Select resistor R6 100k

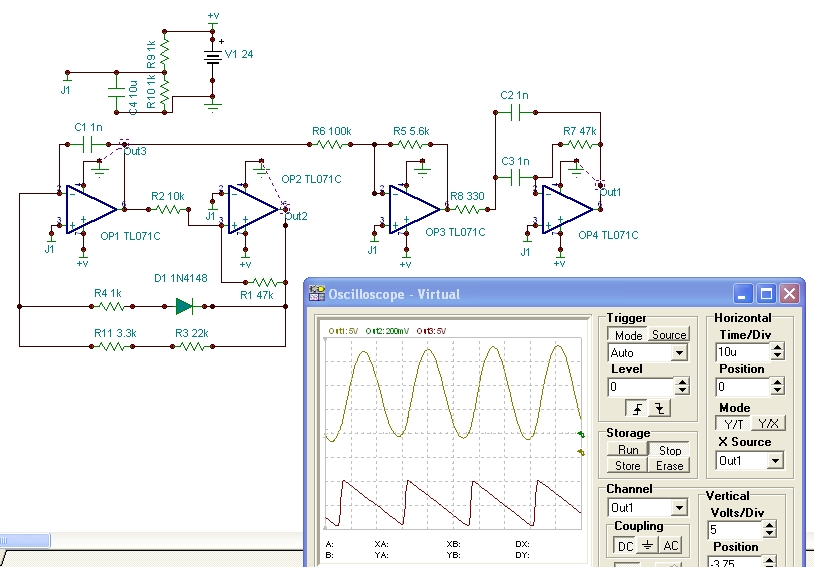(330, 144)
